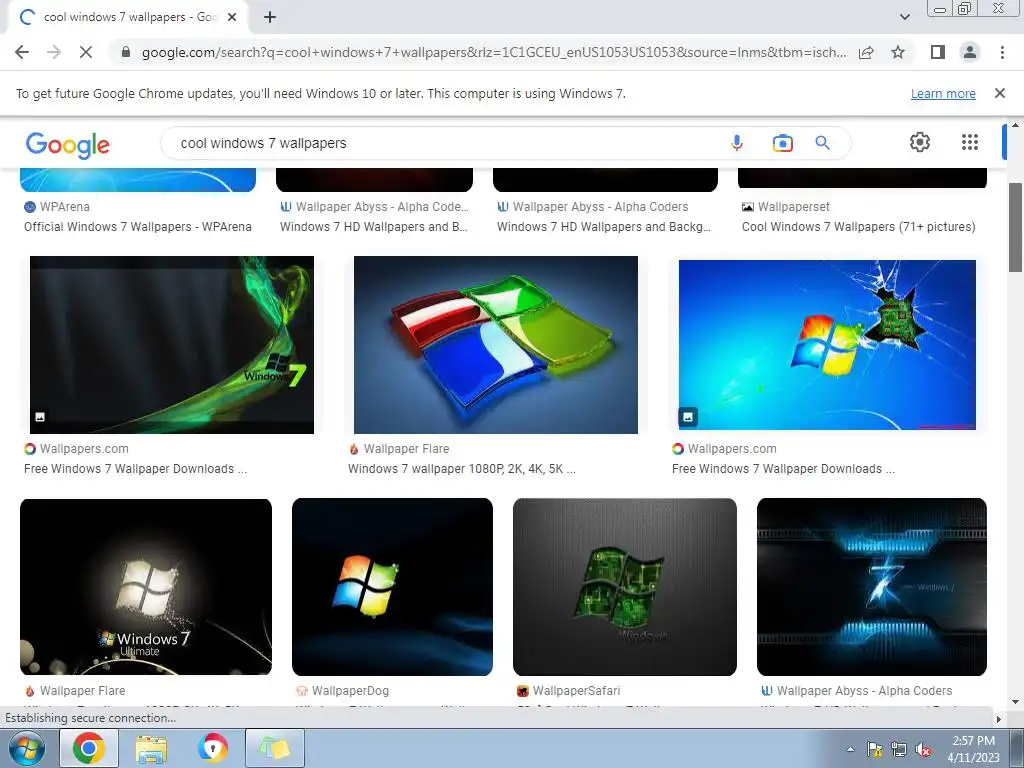Bookmark this page with the star
This screenshot has height=768, width=1024.
tap(898, 52)
